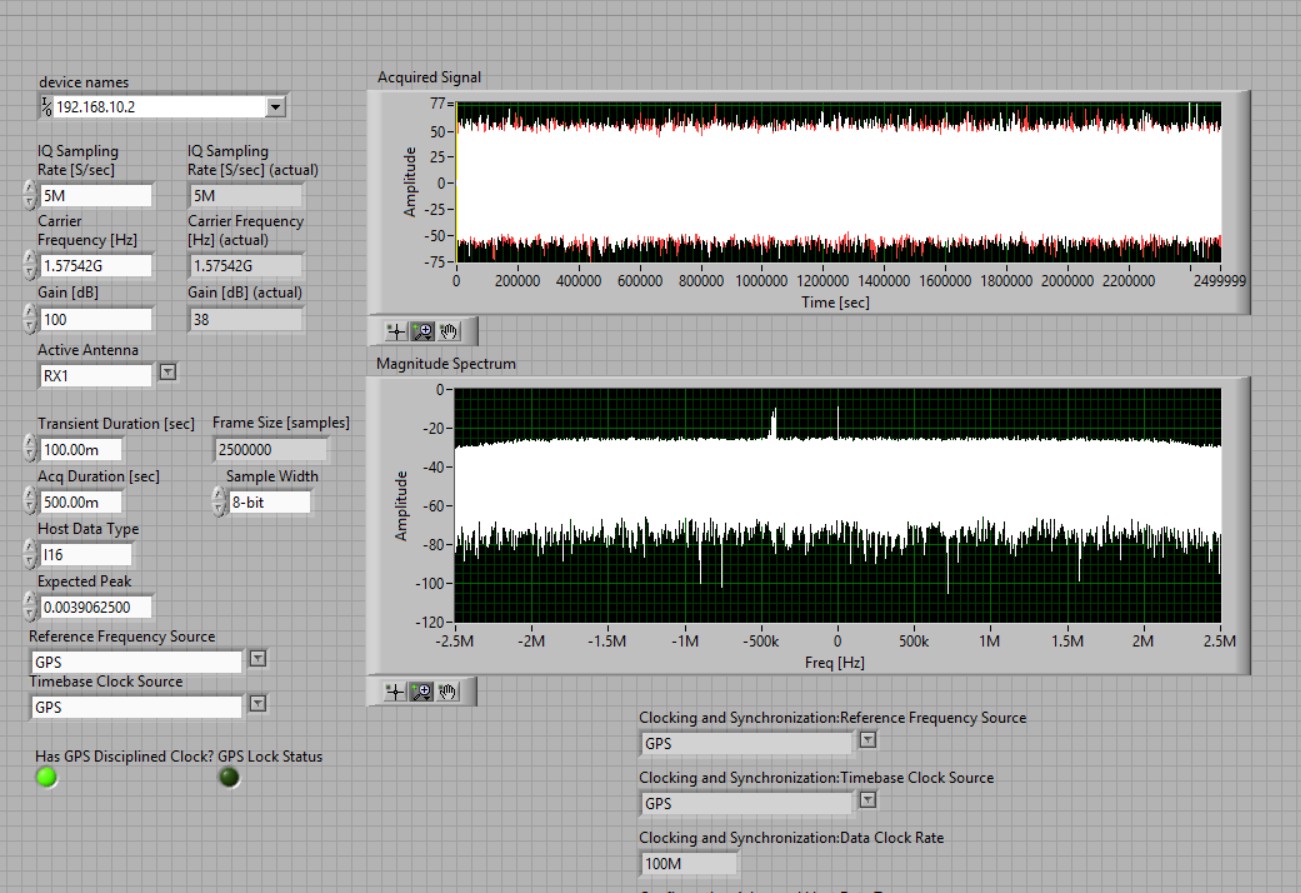Click the Acq Duration stepper arrows

(29, 500)
